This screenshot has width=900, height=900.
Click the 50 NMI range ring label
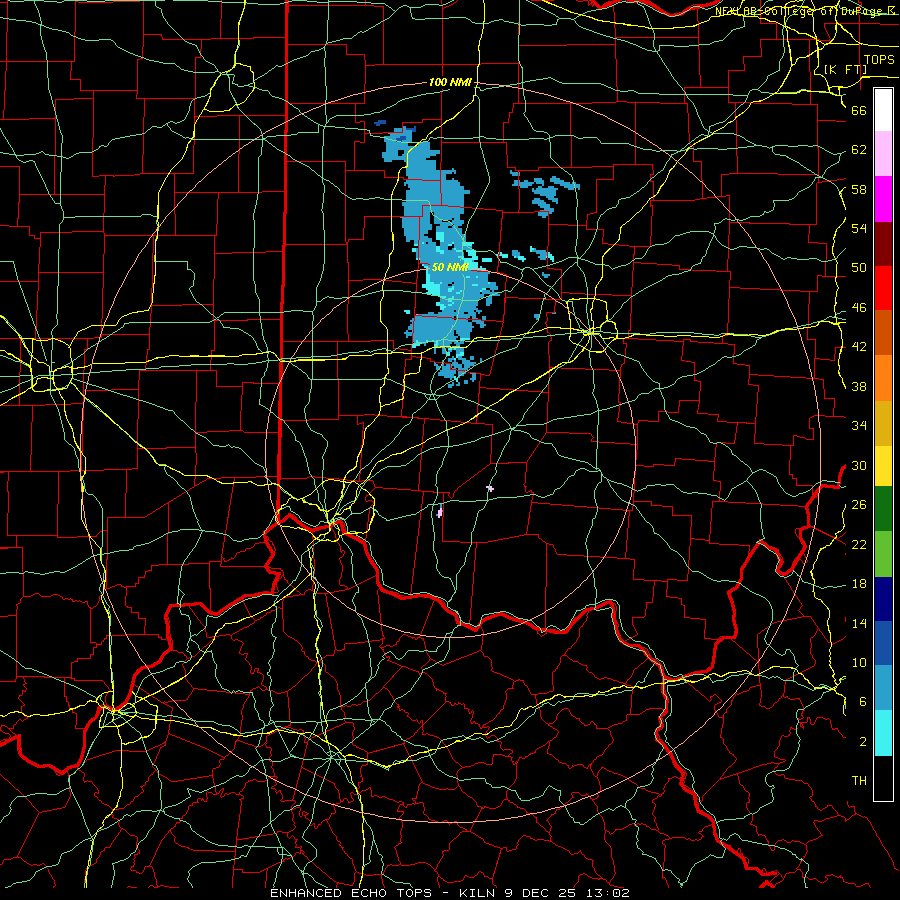click(451, 267)
